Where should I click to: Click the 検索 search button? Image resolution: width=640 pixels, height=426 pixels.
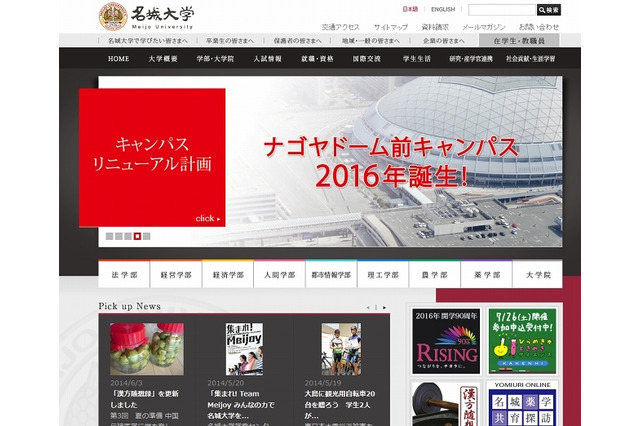tap(549, 10)
